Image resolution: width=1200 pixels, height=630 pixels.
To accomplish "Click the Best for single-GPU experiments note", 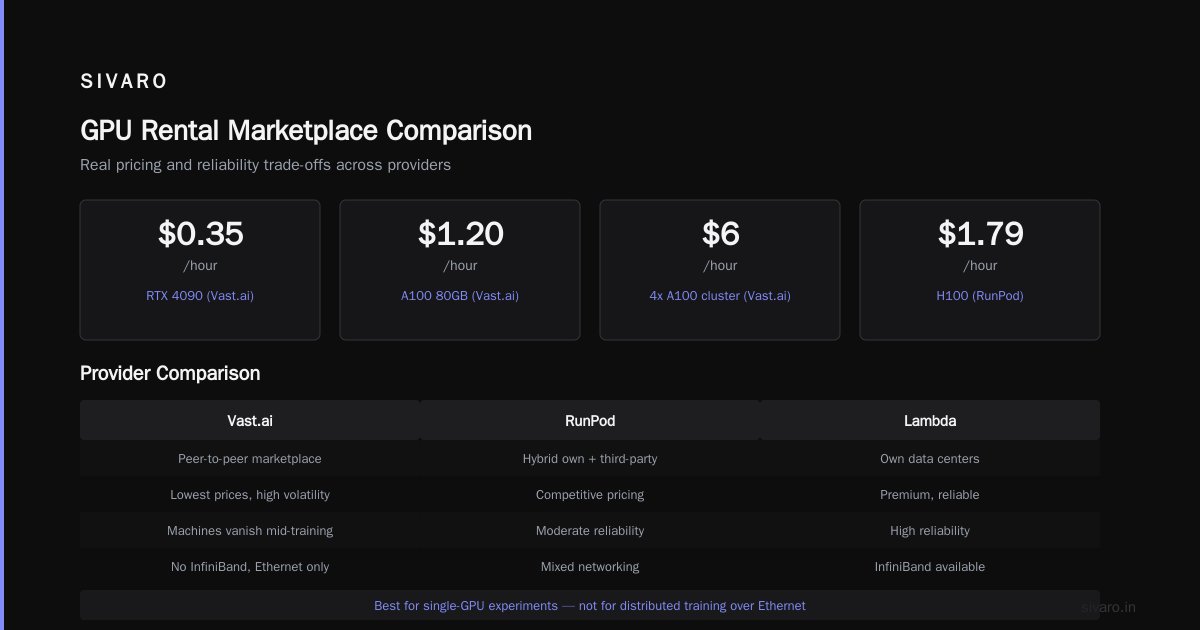I will click(590, 606).
